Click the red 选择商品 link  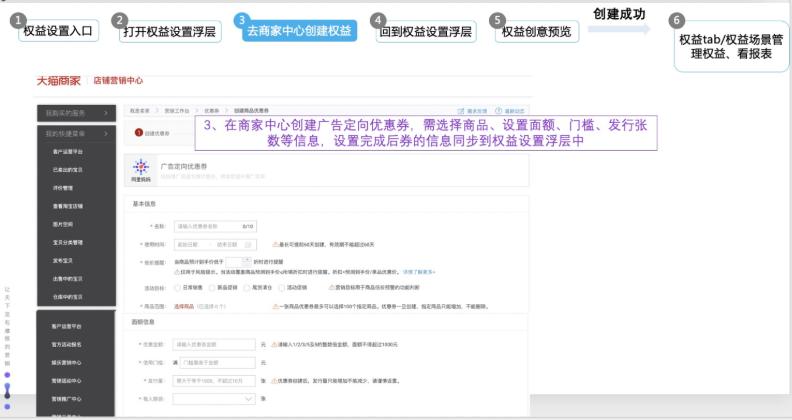pyautogui.click(x=184, y=306)
